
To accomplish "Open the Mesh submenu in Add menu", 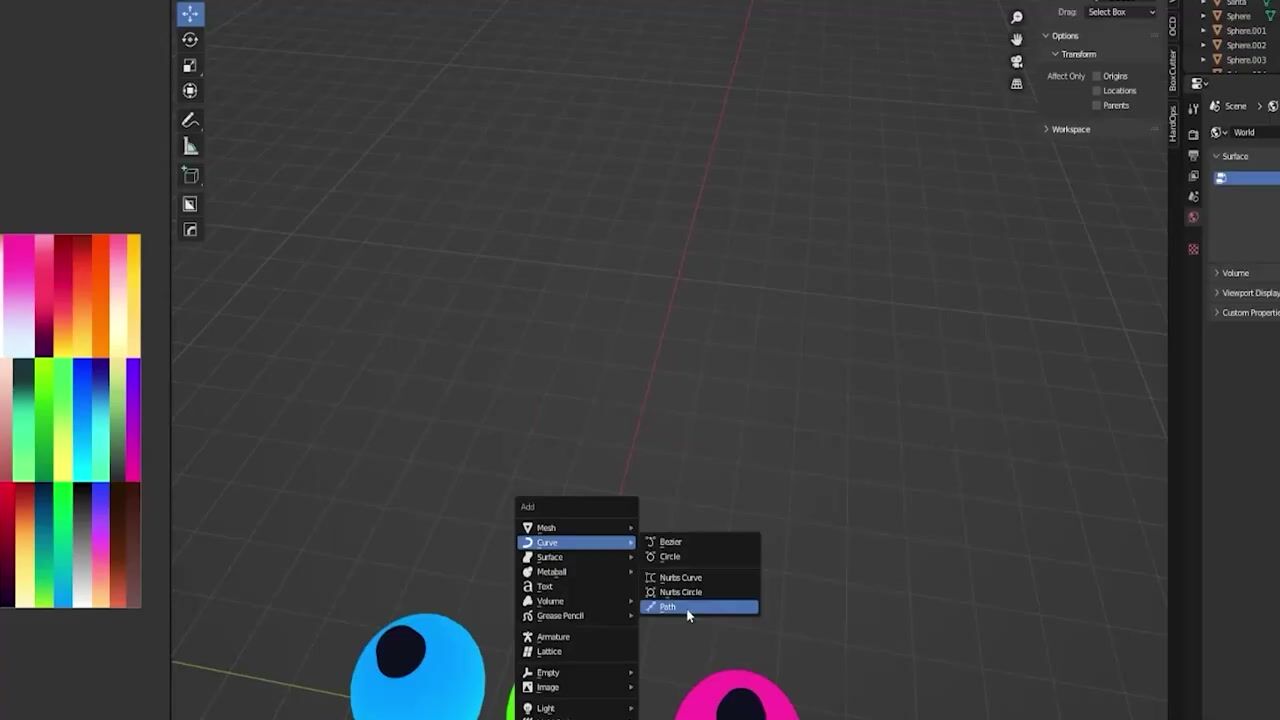I will pyautogui.click(x=577, y=528).
